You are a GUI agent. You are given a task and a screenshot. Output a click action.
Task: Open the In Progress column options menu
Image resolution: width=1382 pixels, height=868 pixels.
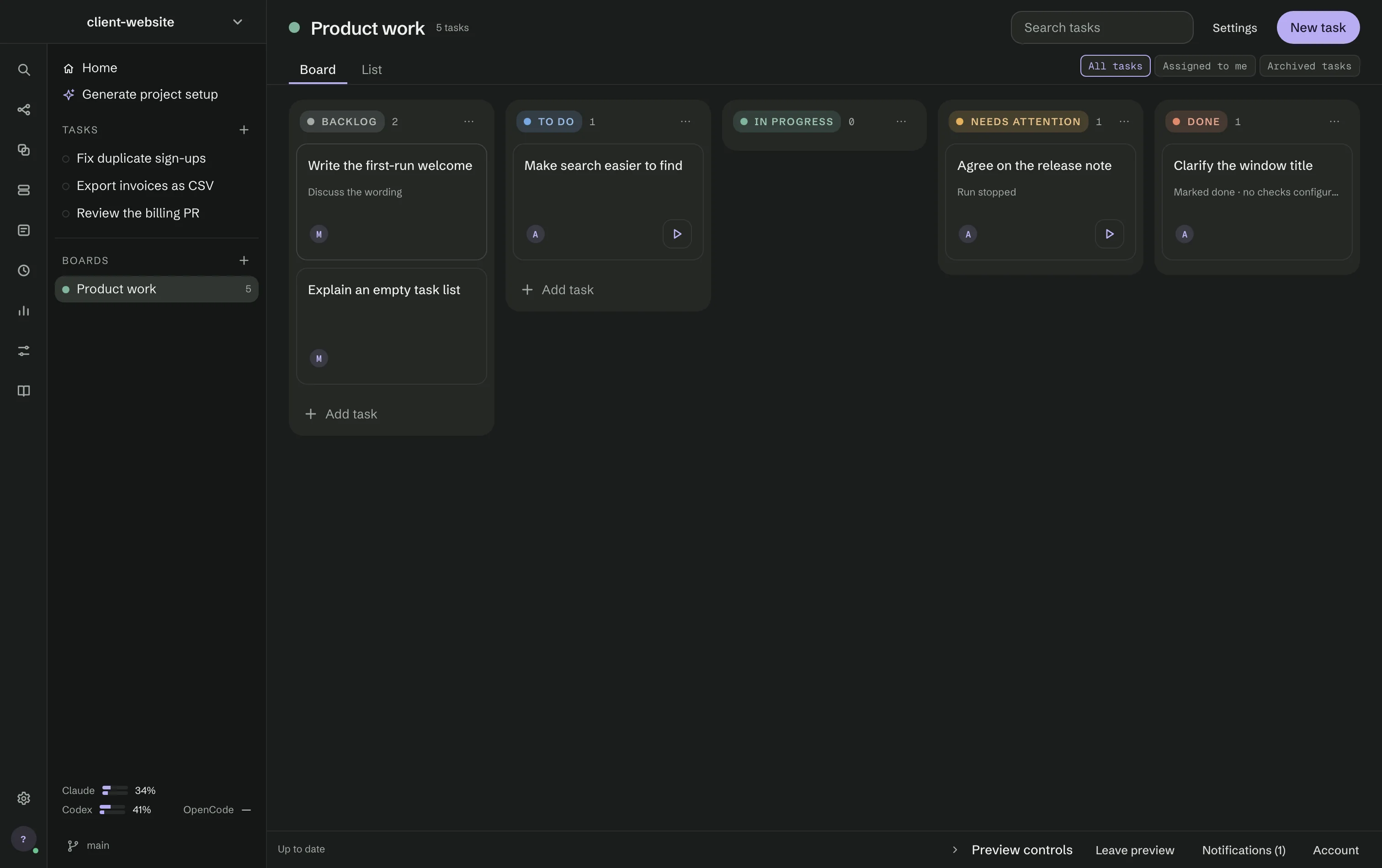click(900, 122)
